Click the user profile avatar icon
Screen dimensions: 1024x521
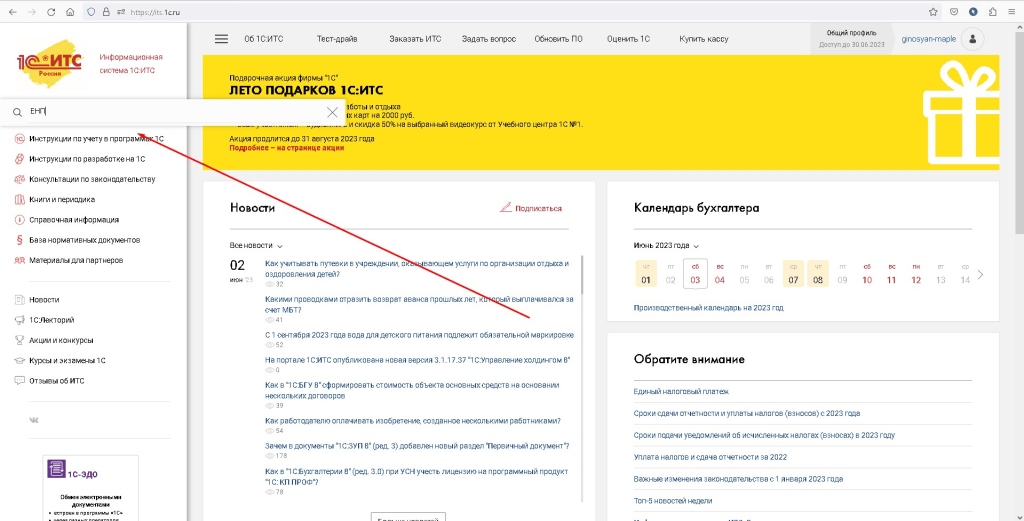[x=974, y=39]
